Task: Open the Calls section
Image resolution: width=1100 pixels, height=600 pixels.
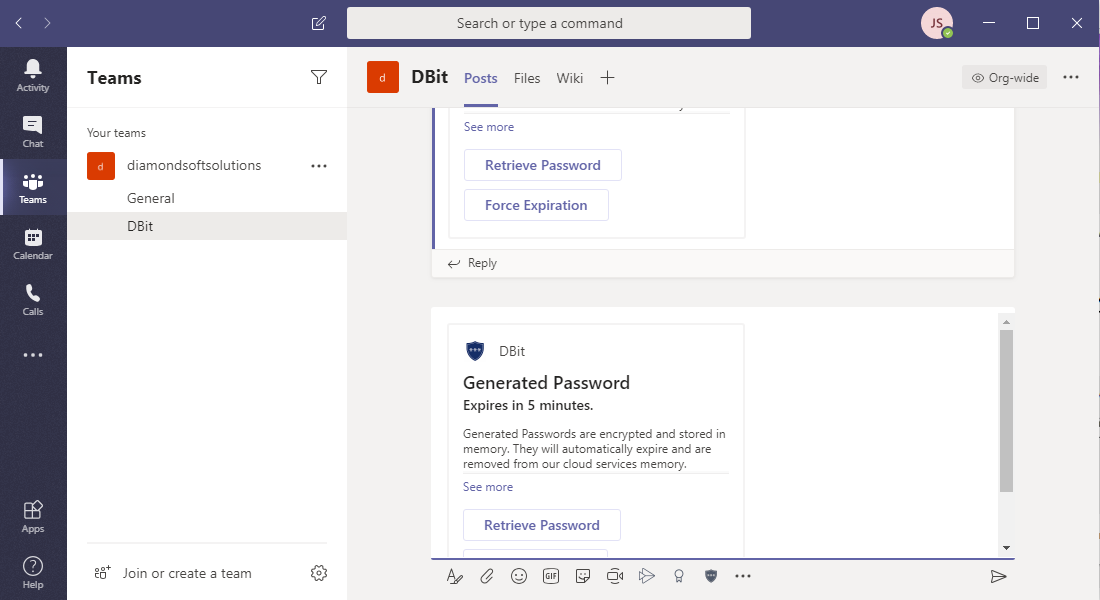Action: tap(33, 300)
